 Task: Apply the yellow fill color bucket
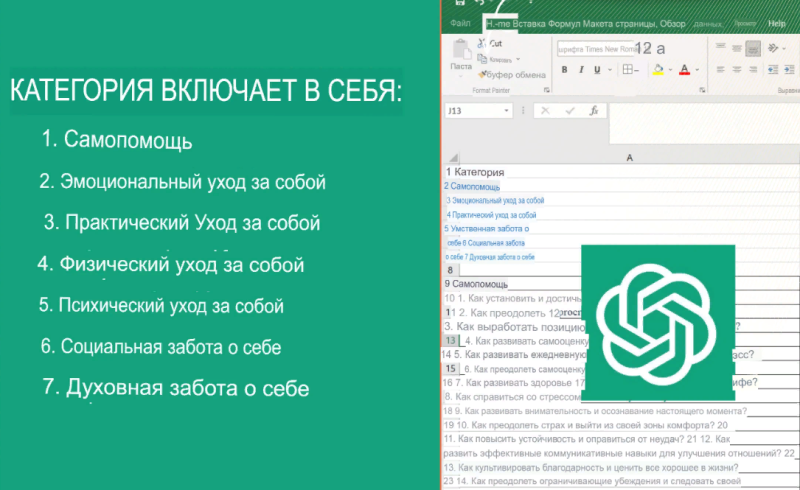(658, 69)
